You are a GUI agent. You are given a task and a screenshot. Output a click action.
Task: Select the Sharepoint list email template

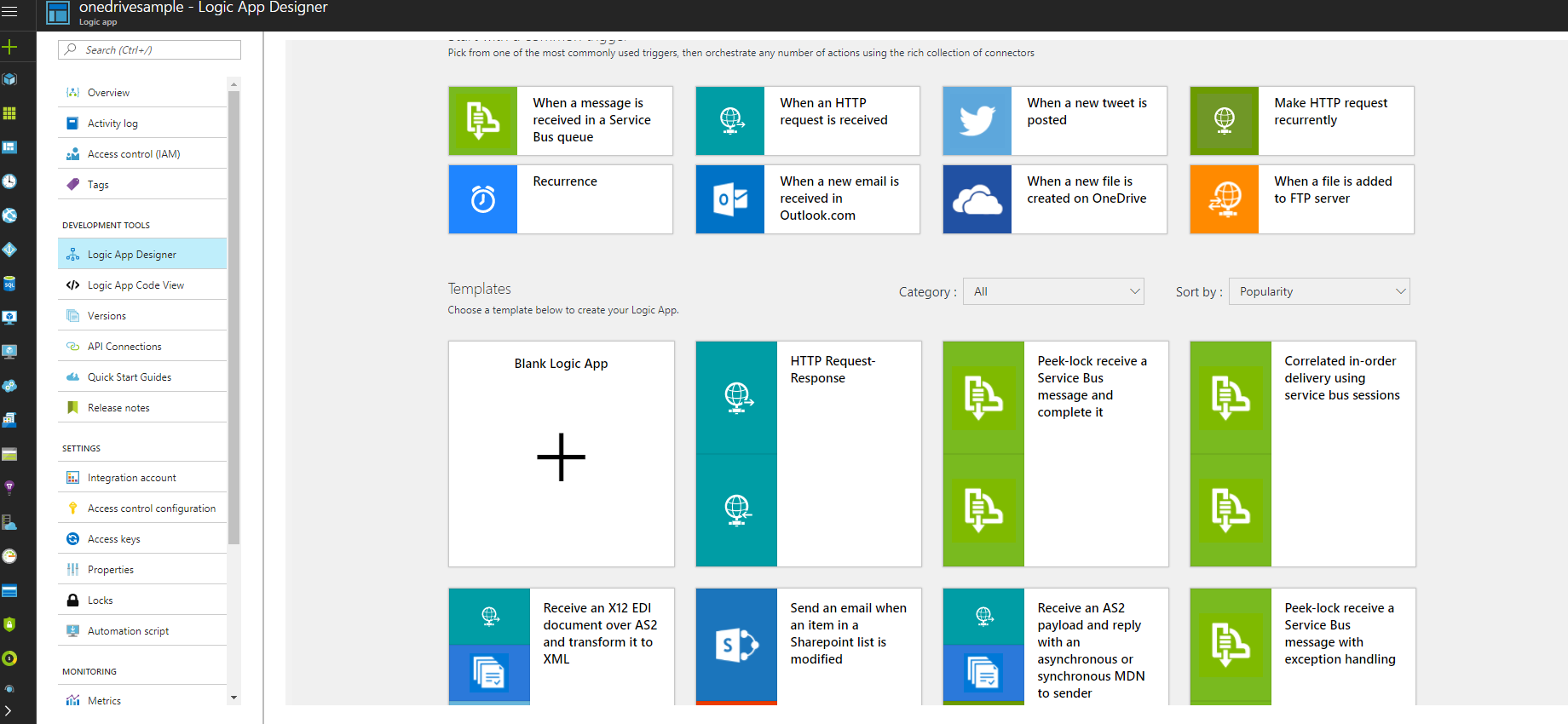[x=809, y=646]
